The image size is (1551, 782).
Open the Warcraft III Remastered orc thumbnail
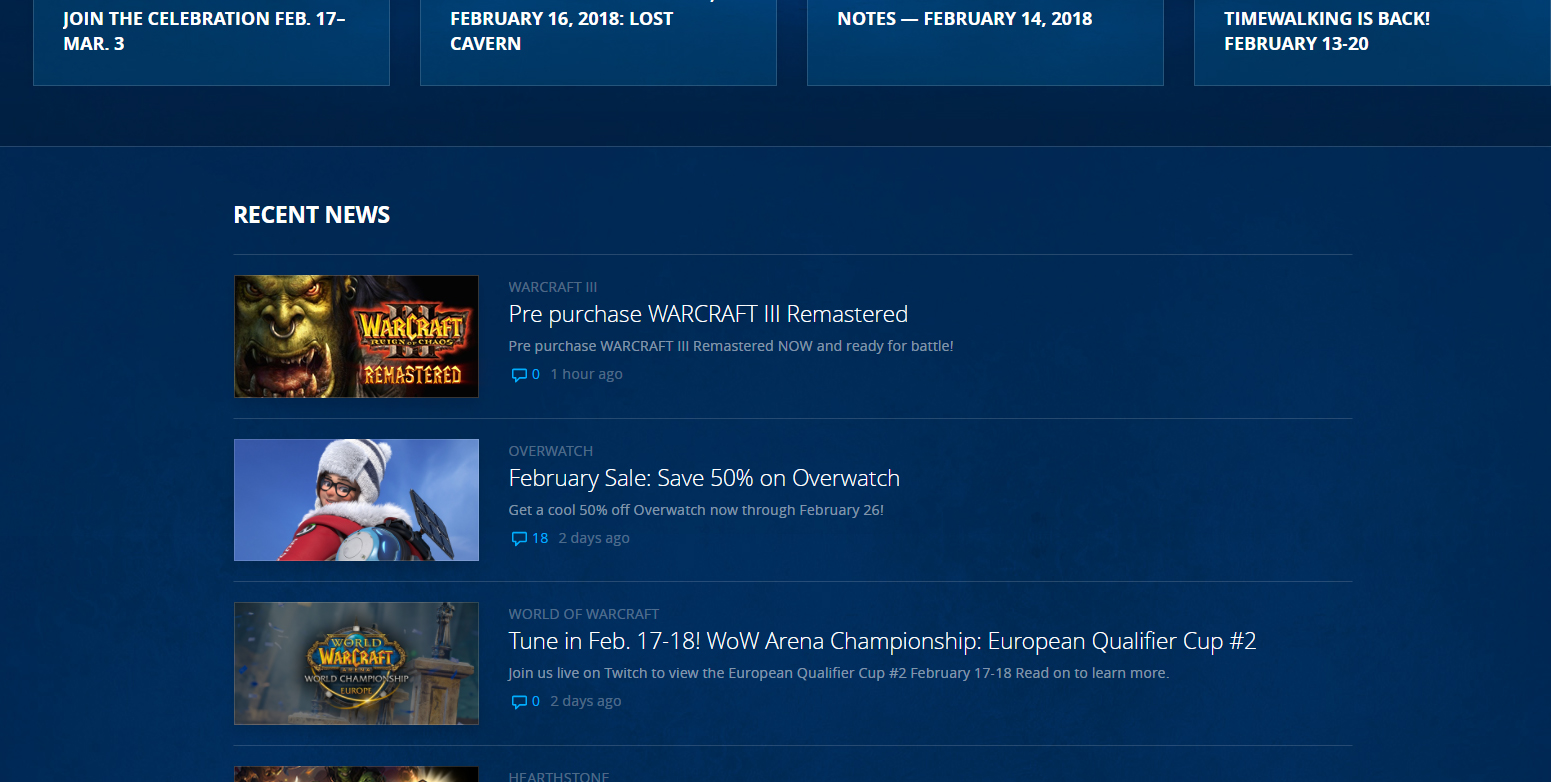[x=356, y=336]
